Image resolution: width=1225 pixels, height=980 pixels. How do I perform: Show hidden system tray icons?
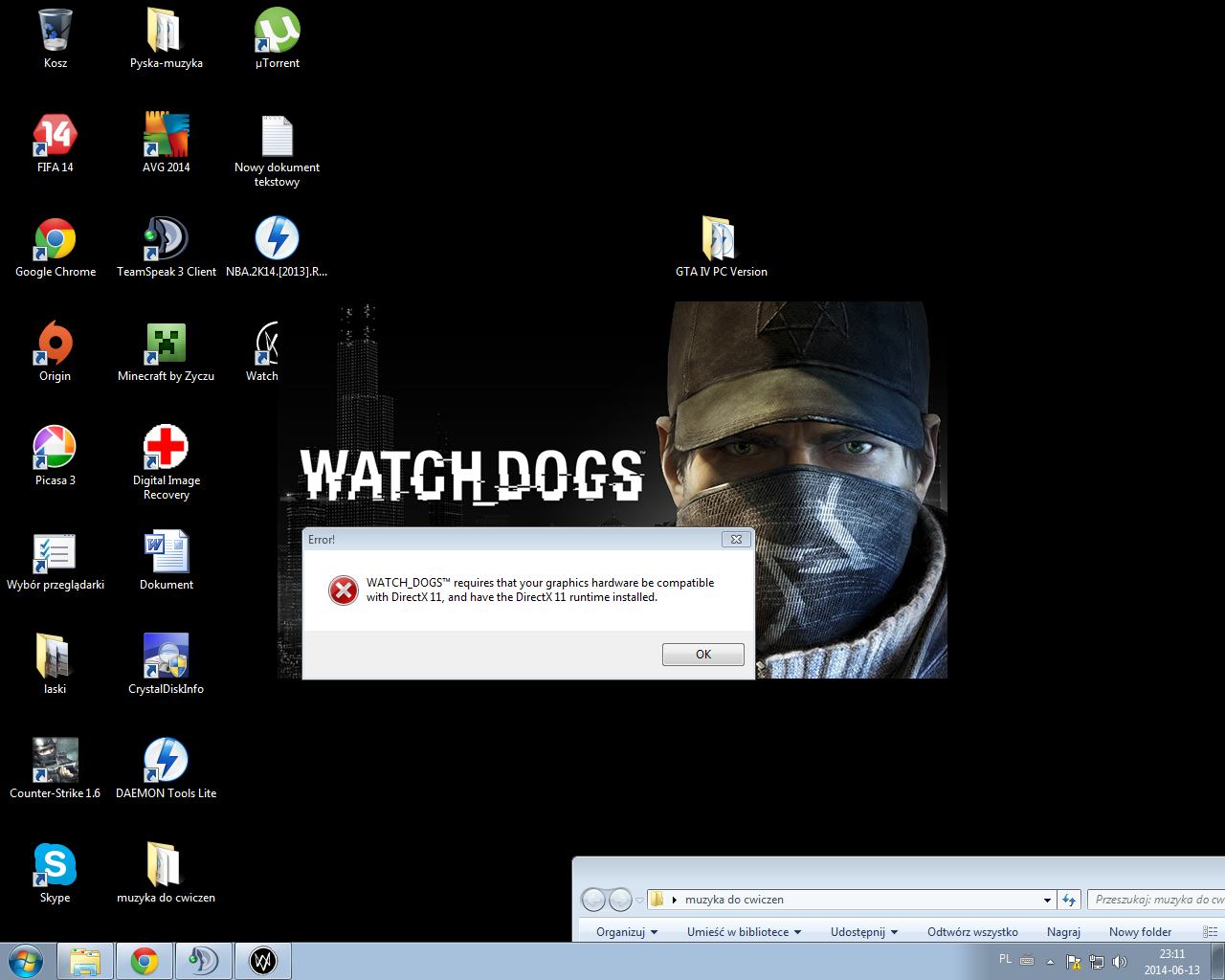[x=1050, y=962]
